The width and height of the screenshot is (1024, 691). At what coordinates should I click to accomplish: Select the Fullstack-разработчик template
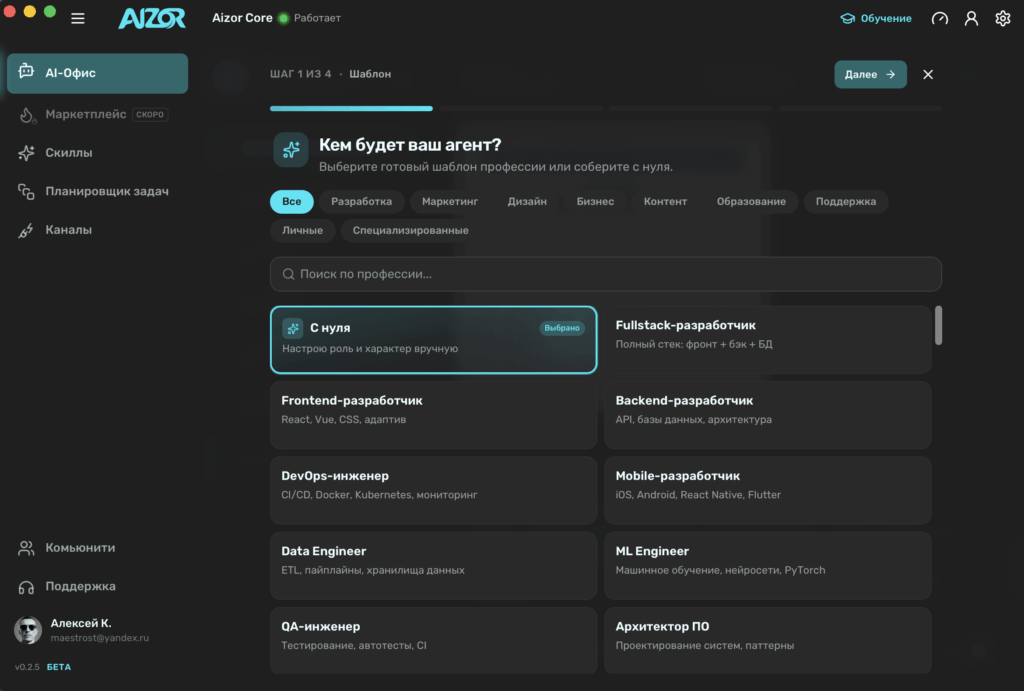click(x=767, y=340)
